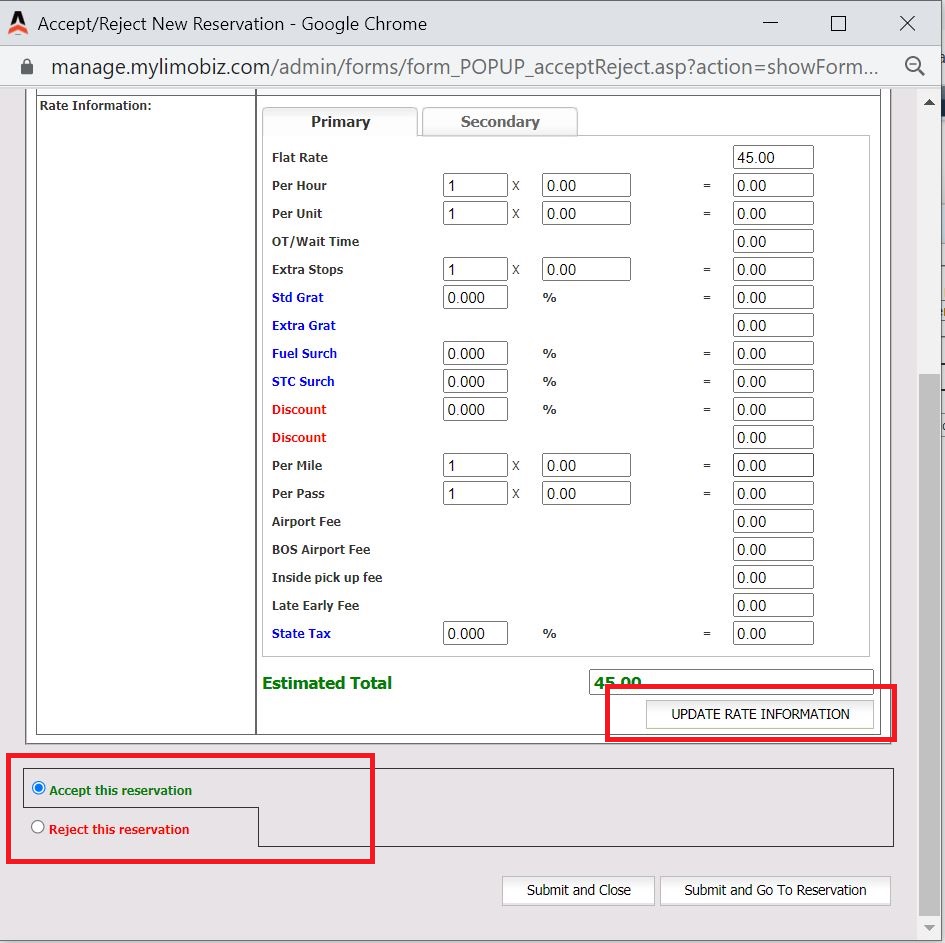Viewport: 945px width, 943px height.
Task: Select Accept this reservation radio button
Action: 39,788
